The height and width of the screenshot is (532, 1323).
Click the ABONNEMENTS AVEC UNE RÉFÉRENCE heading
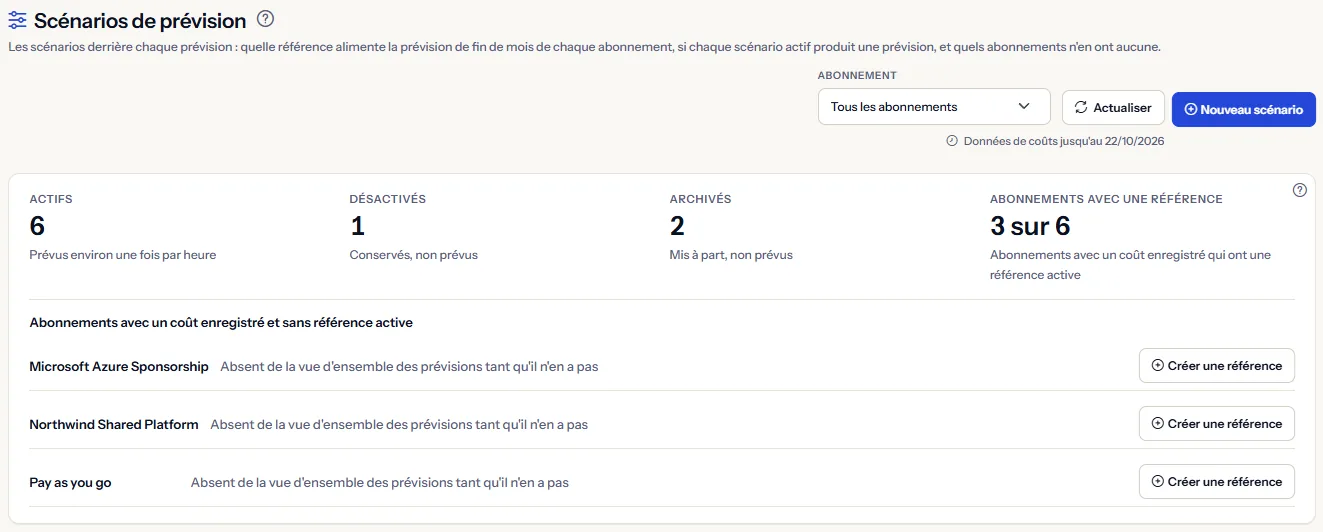pyautogui.click(x=1106, y=199)
